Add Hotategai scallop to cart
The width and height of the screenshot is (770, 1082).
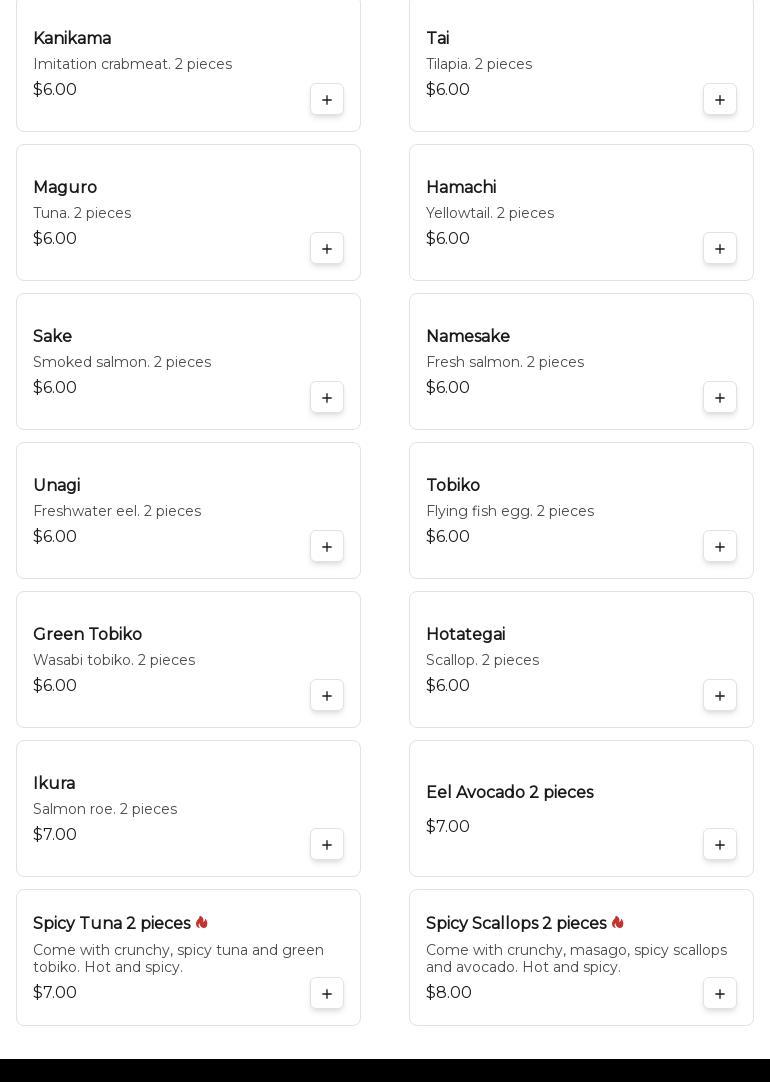[720, 696]
